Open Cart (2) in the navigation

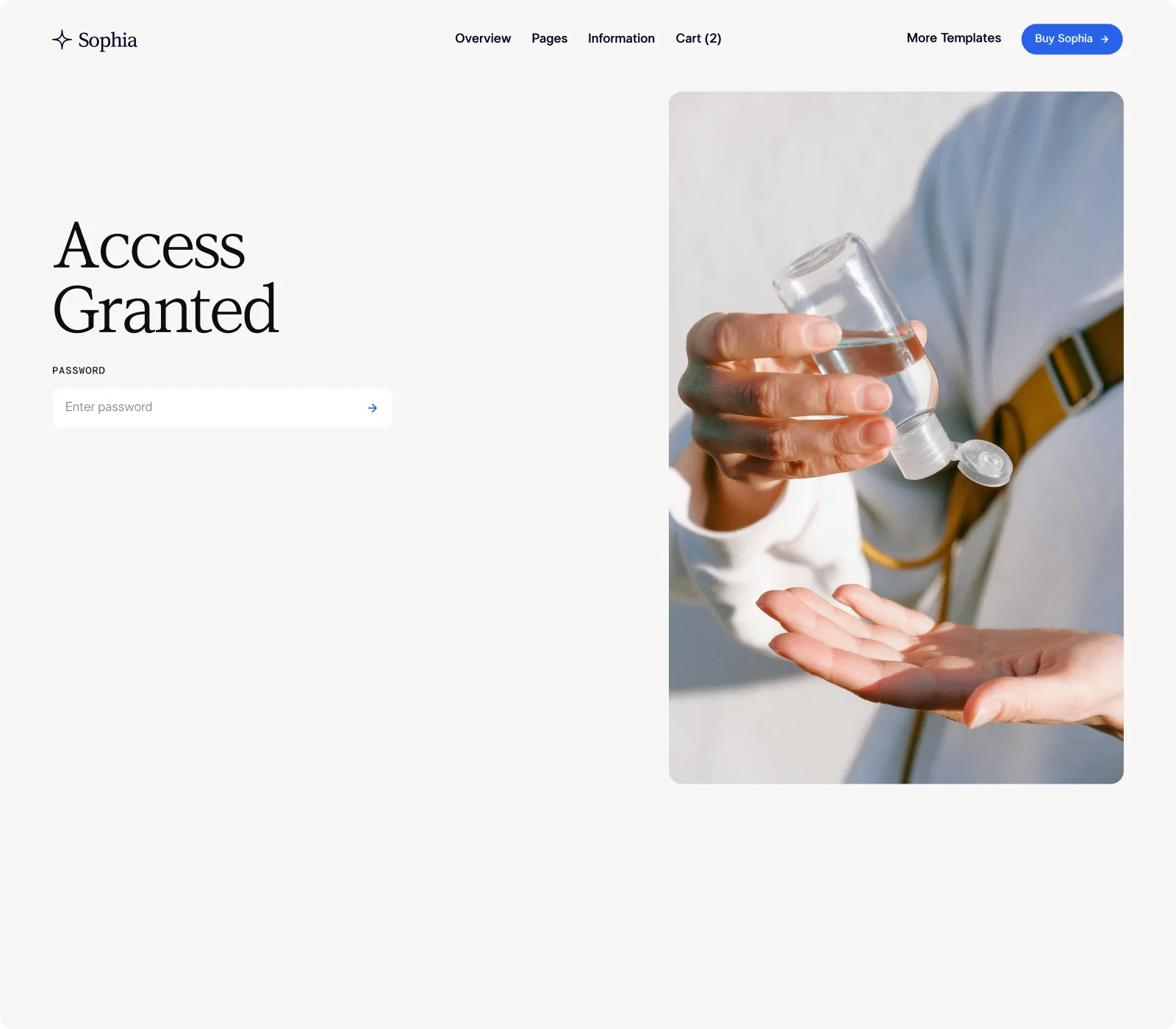[698, 38]
